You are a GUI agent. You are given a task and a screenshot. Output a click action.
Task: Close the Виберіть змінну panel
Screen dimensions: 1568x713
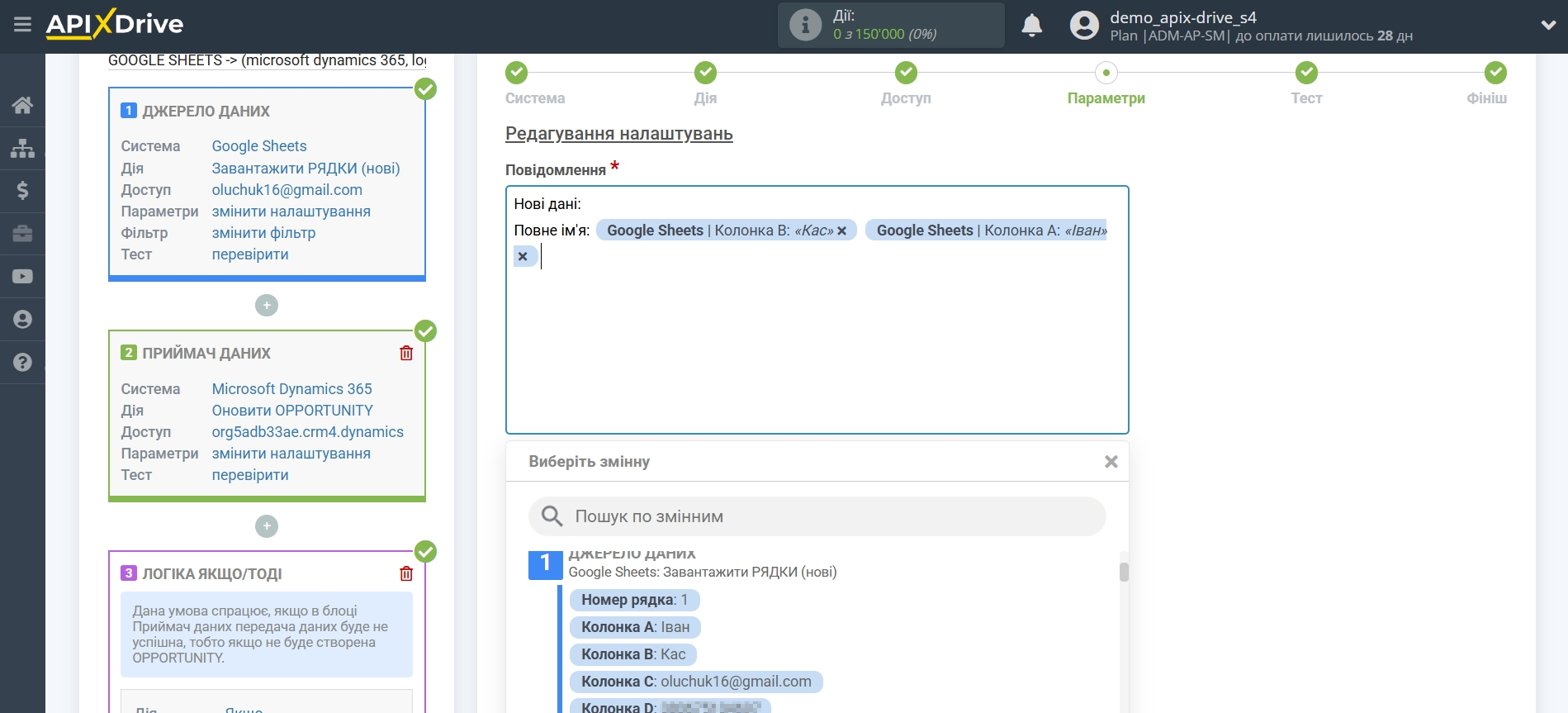(1111, 462)
